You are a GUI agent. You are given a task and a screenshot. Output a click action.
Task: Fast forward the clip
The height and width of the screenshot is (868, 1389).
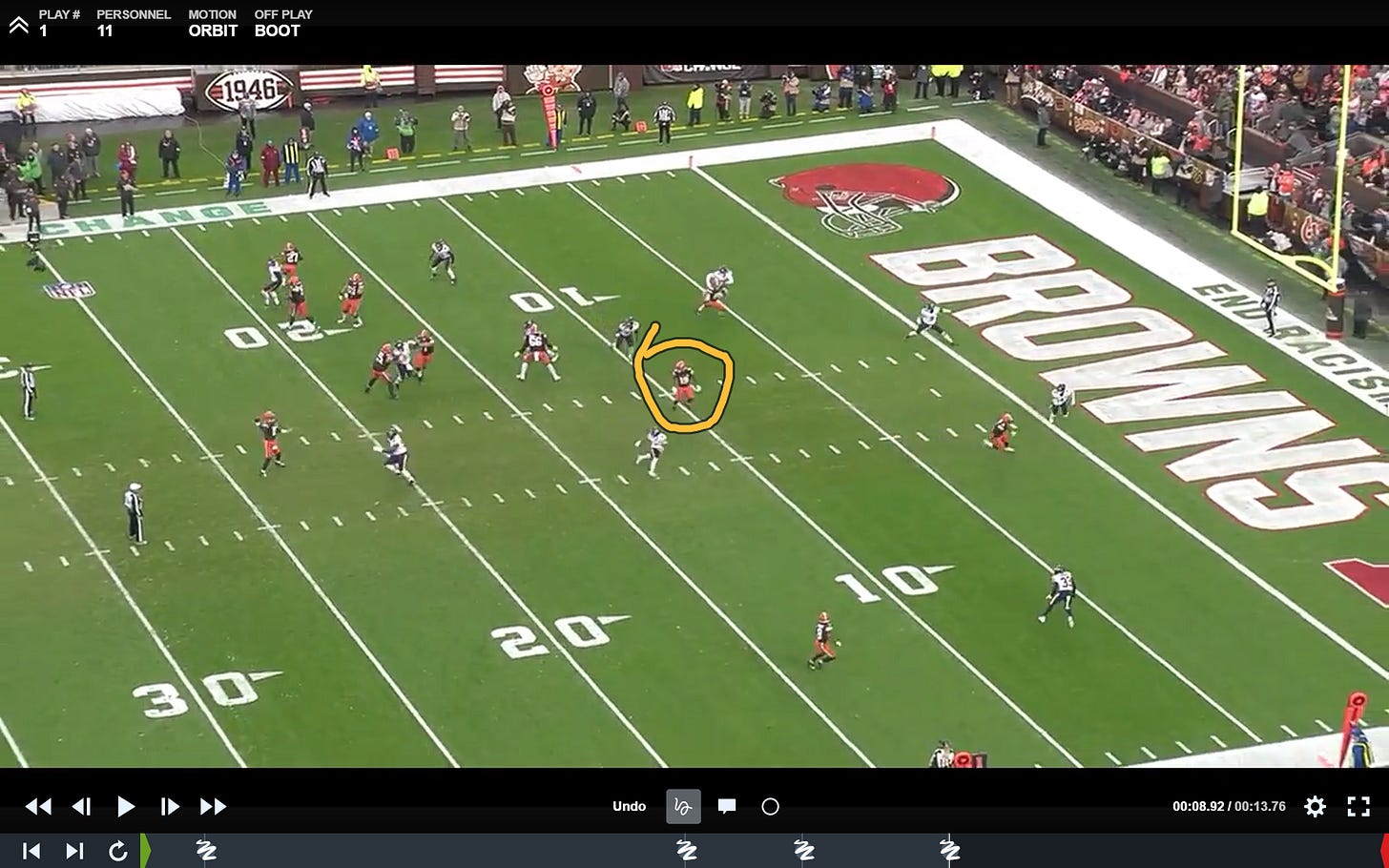click(214, 807)
